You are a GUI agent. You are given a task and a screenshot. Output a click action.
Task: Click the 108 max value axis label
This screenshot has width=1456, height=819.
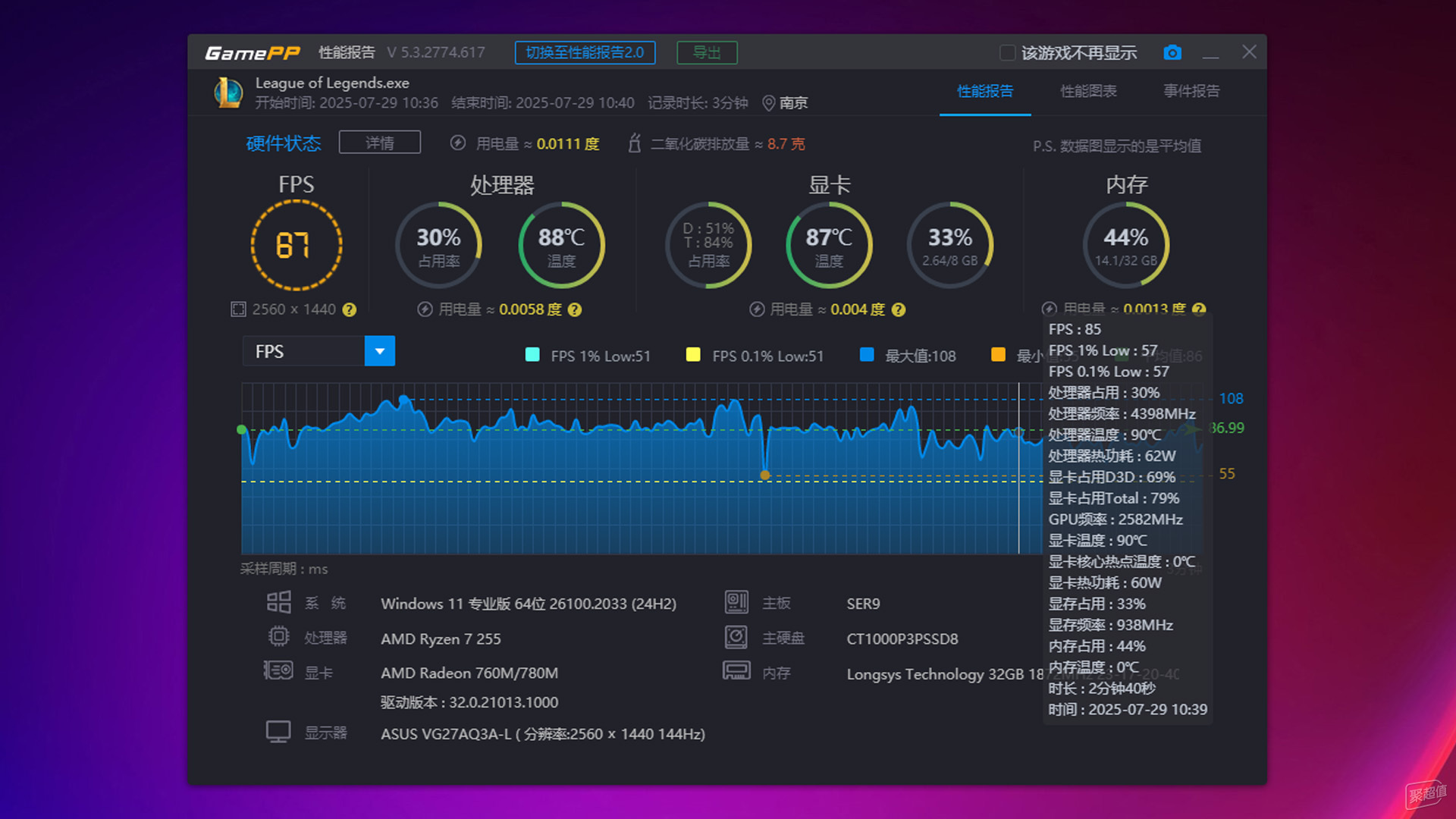(x=1231, y=398)
